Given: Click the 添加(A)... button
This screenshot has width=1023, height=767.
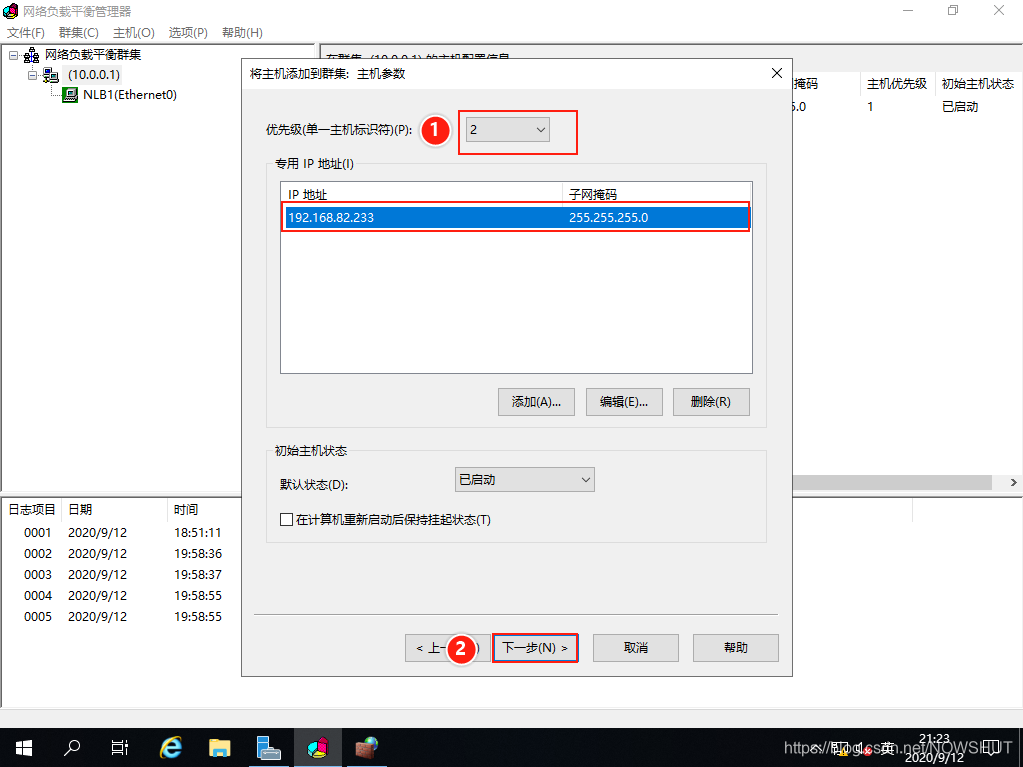Looking at the screenshot, I should point(536,402).
